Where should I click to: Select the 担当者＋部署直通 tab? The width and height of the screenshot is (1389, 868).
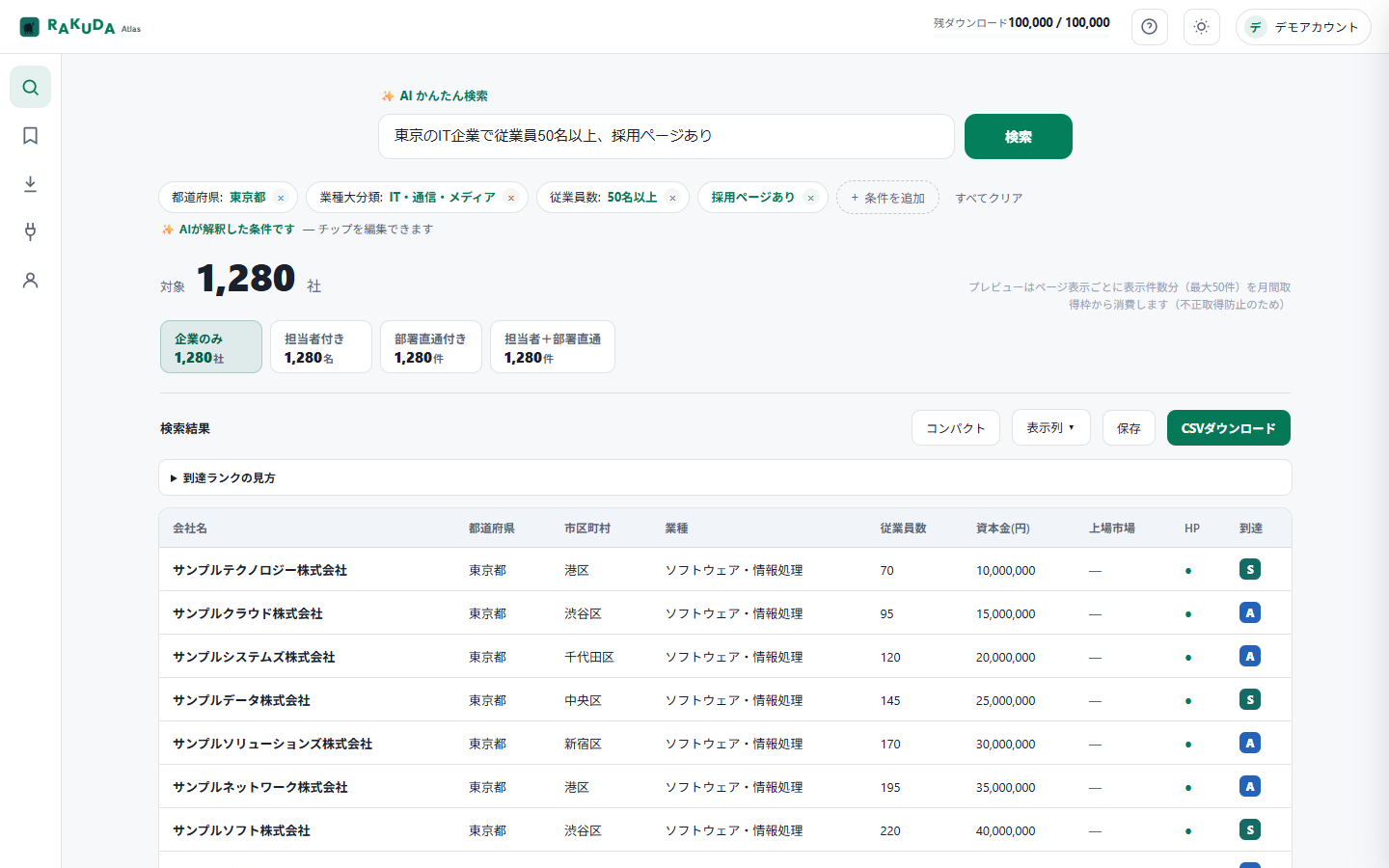pyautogui.click(x=552, y=346)
